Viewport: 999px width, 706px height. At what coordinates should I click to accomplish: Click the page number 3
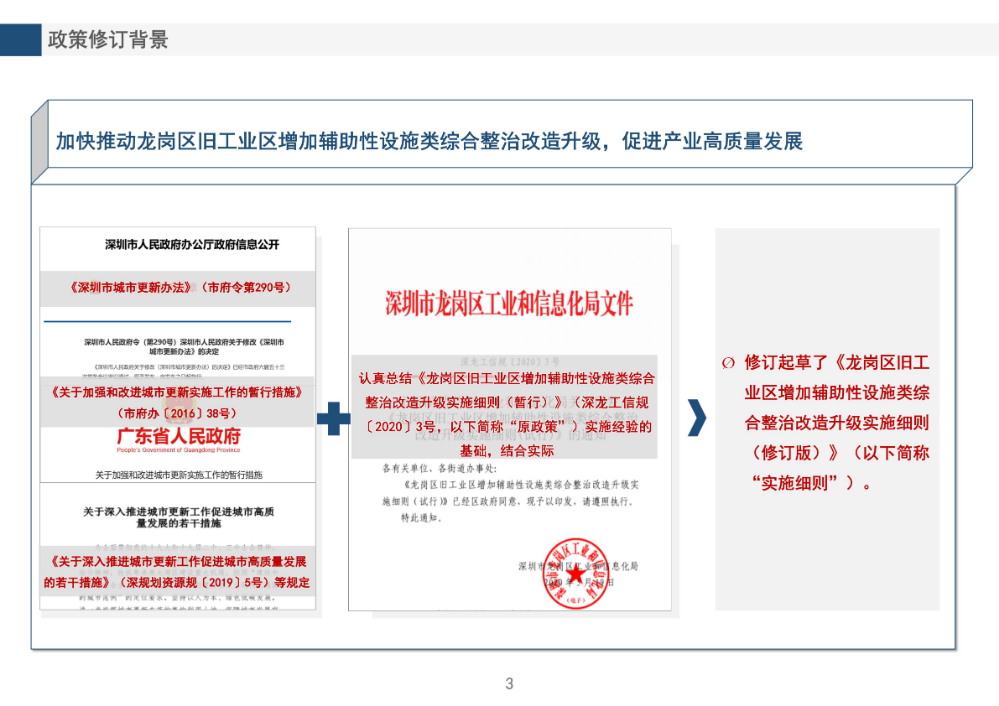tap(509, 684)
